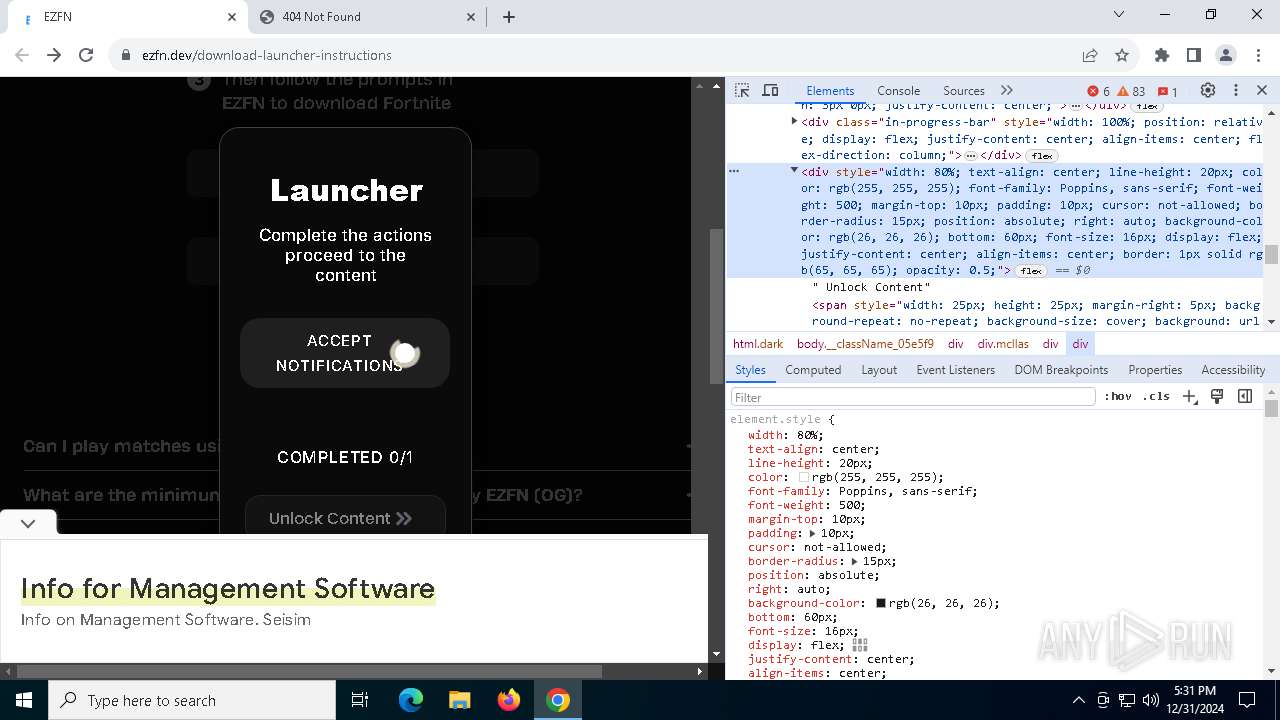Select div.mcllas in breadcrumb

tap(1003, 343)
